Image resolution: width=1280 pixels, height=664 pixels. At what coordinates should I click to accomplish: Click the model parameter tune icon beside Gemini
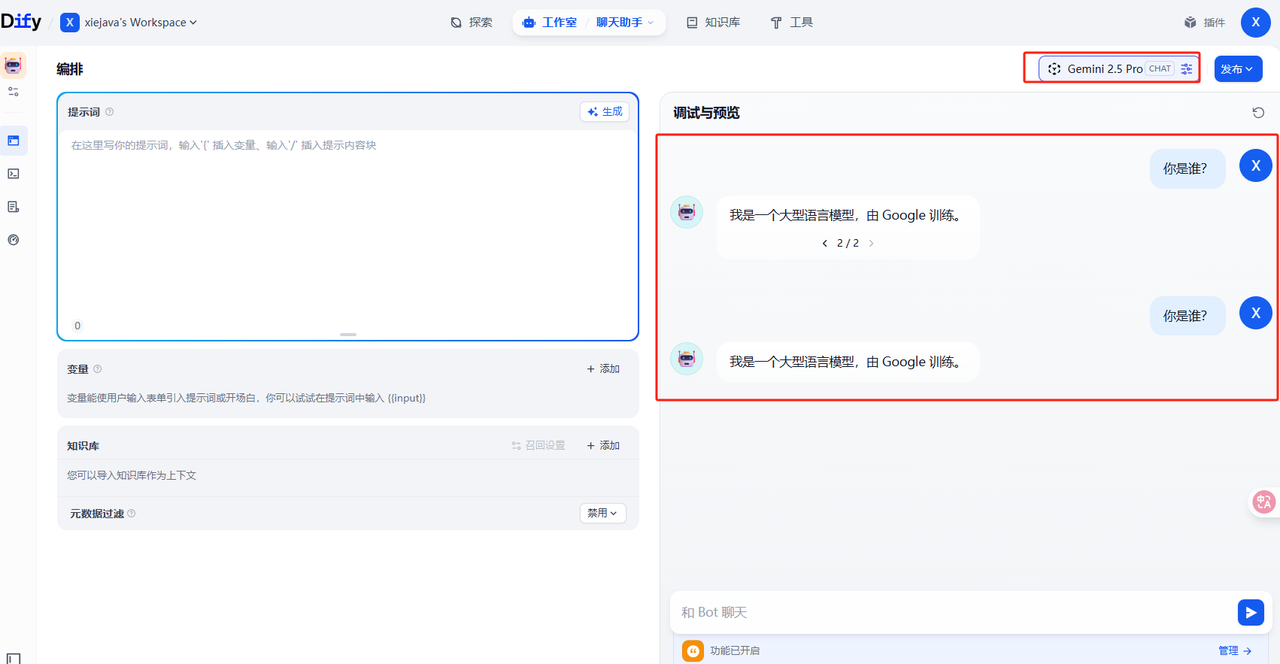click(x=1186, y=68)
